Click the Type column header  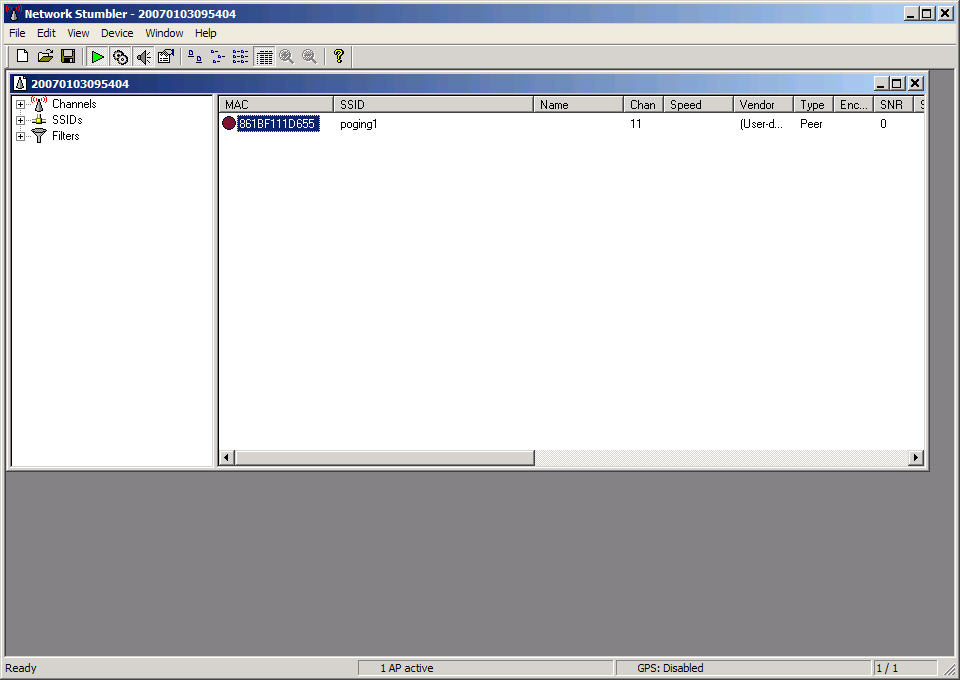pyautogui.click(x=814, y=105)
